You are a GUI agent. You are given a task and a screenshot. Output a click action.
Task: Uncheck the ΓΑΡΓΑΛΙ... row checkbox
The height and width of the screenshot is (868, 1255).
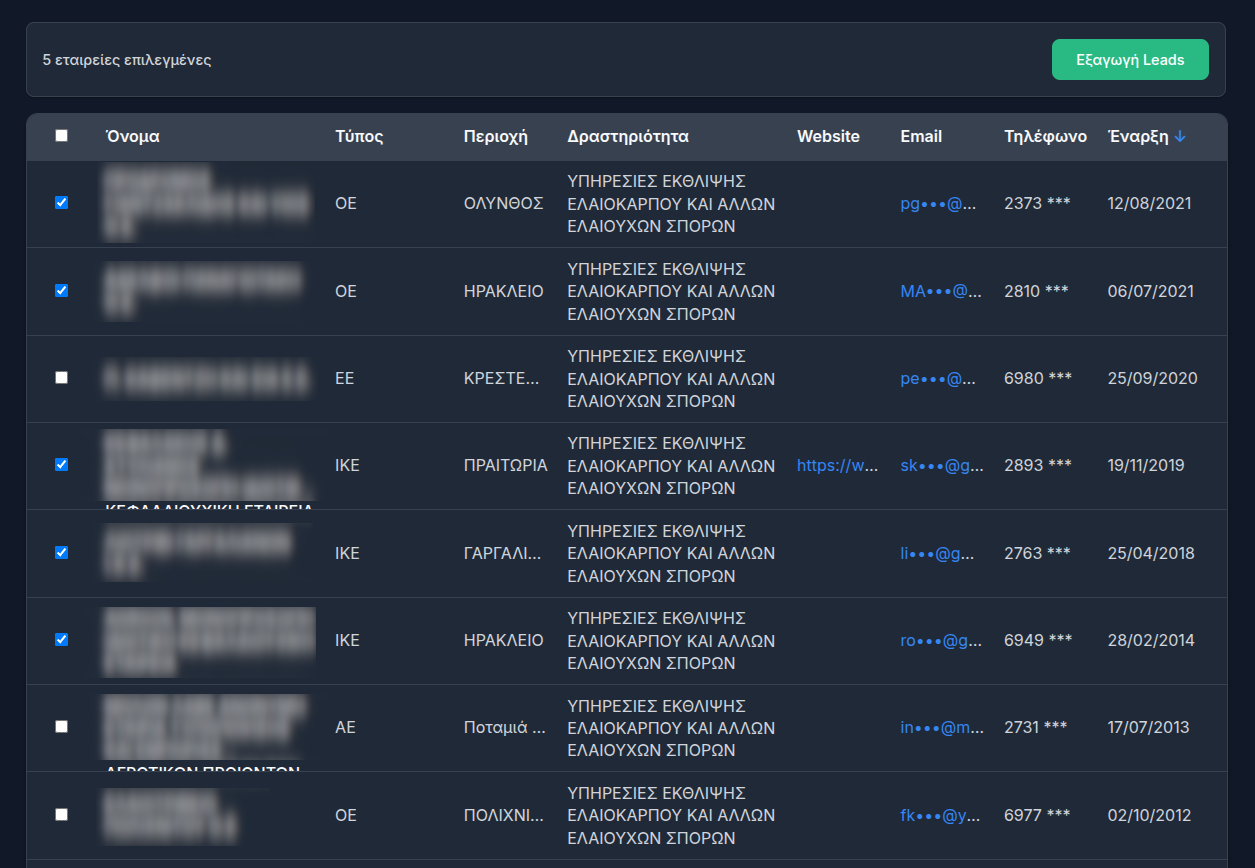click(62, 553)
